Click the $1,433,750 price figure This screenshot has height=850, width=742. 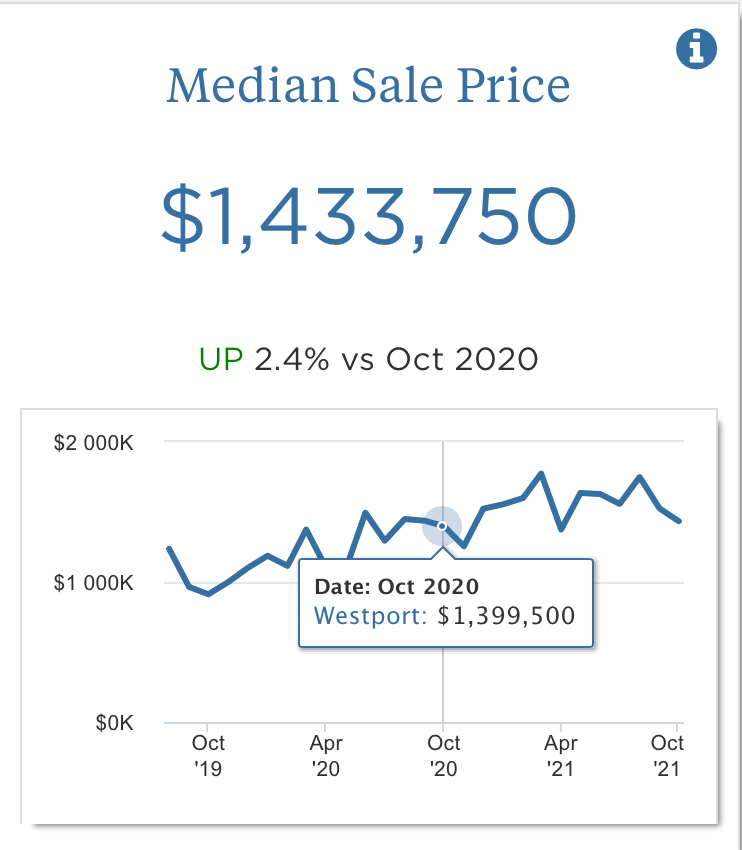[x=369, y=217]
